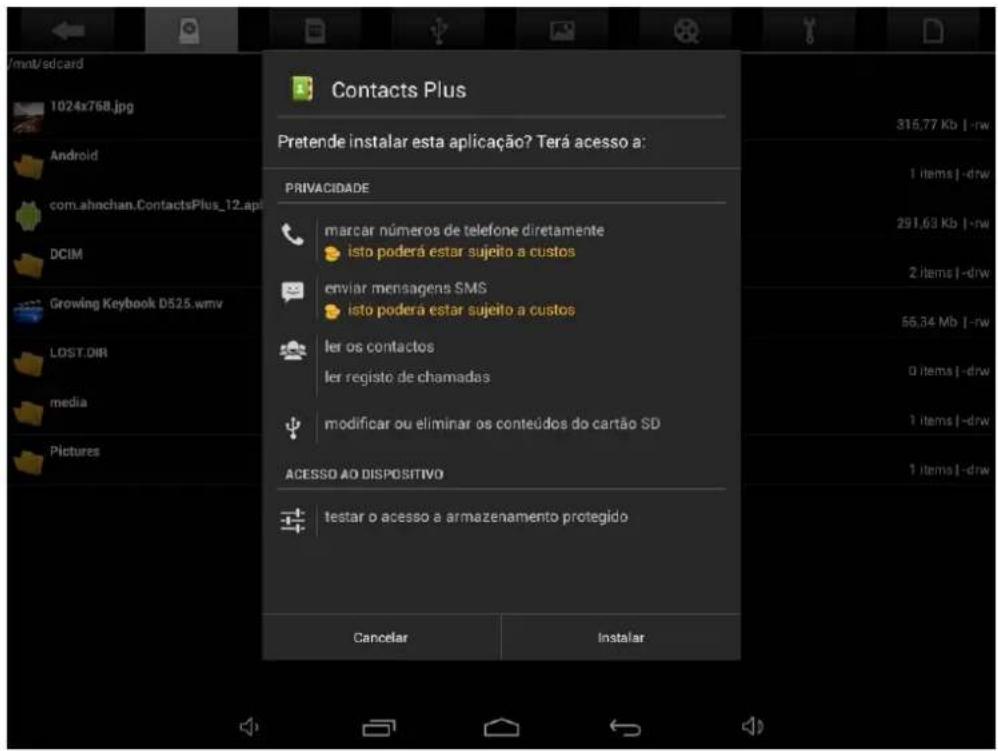Tap 'testar o acesso a armazenamento protegido'
Screen dimensions: 998x751
476,517
